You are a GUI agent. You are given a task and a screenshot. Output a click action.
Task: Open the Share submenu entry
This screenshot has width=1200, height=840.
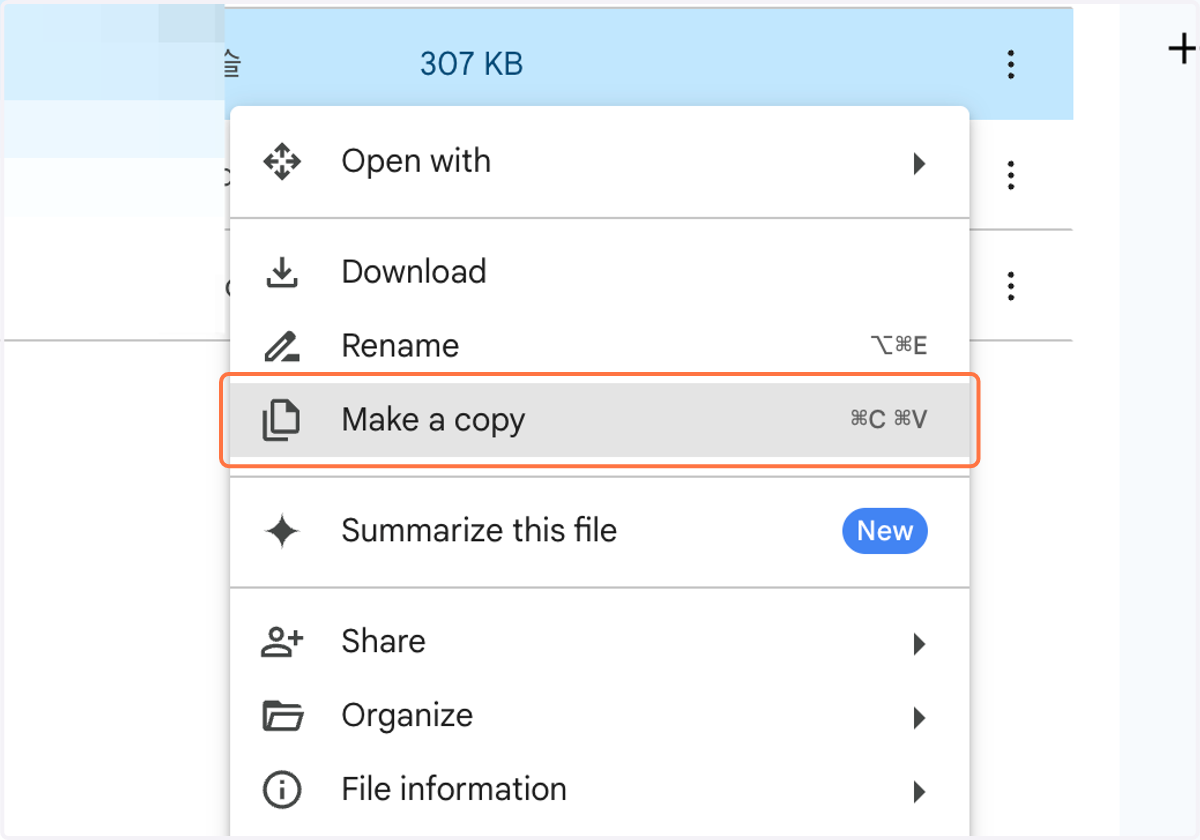click(599, 642)
